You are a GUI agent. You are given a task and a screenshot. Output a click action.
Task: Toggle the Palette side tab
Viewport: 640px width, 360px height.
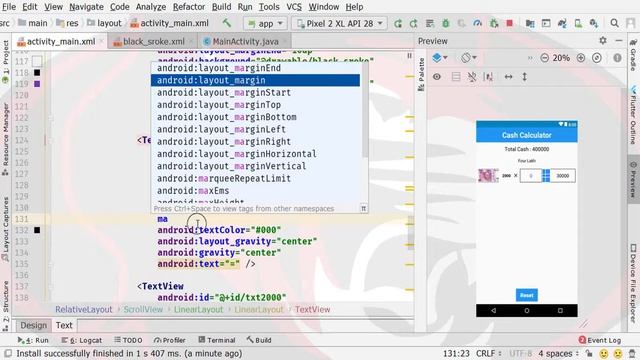pos(421,74)
